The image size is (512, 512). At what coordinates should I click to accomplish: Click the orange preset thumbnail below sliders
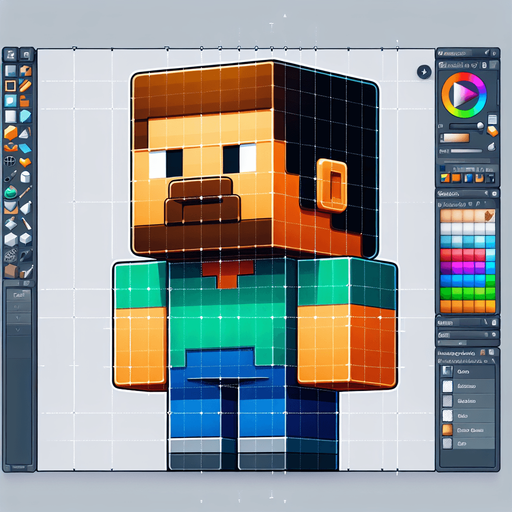pyautogui.click(x=456, y=178)
